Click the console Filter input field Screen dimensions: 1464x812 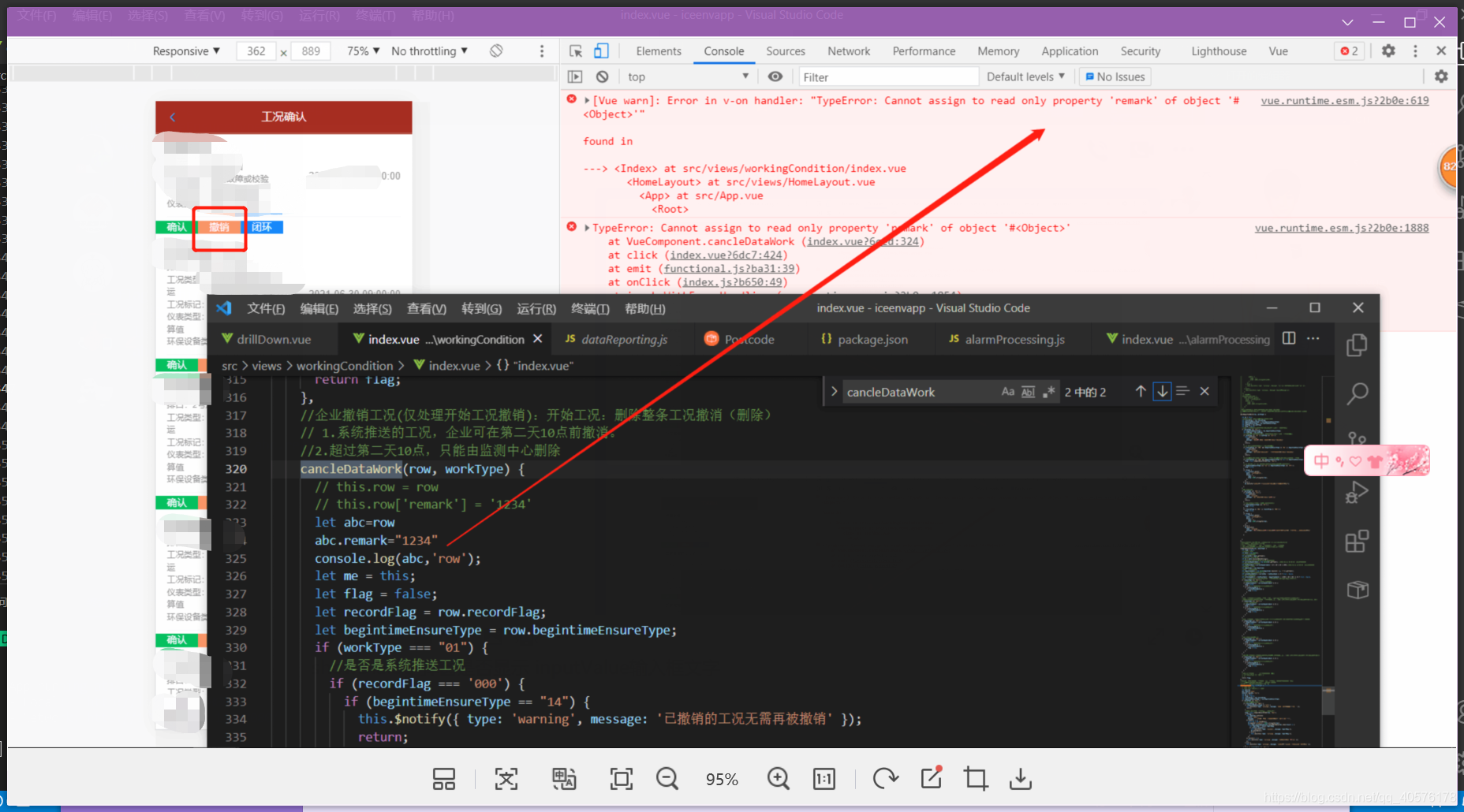[888, 76]
